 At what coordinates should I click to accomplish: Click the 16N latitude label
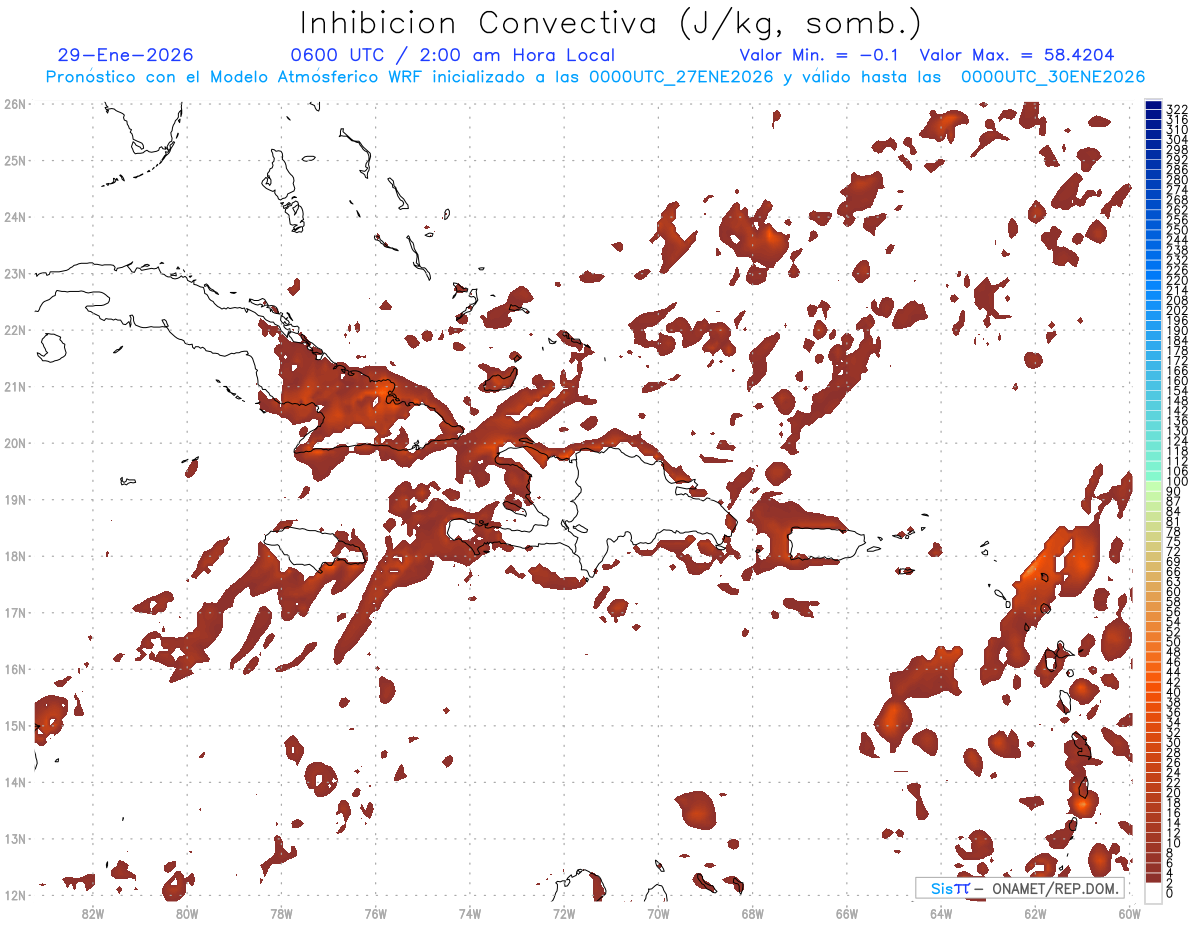pyautogui.click(x=15, y=669)
